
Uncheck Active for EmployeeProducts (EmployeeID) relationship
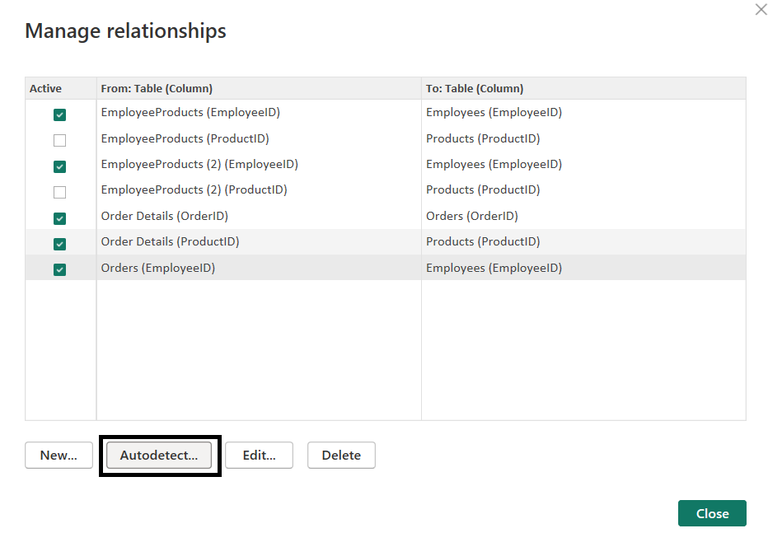(60, 115)
